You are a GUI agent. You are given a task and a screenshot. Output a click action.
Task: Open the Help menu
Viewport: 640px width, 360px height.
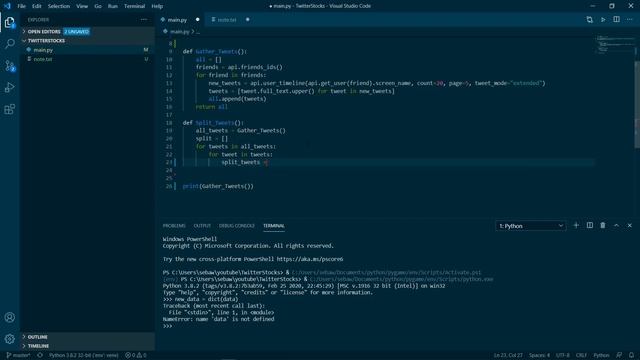click(x=157, y=6)
